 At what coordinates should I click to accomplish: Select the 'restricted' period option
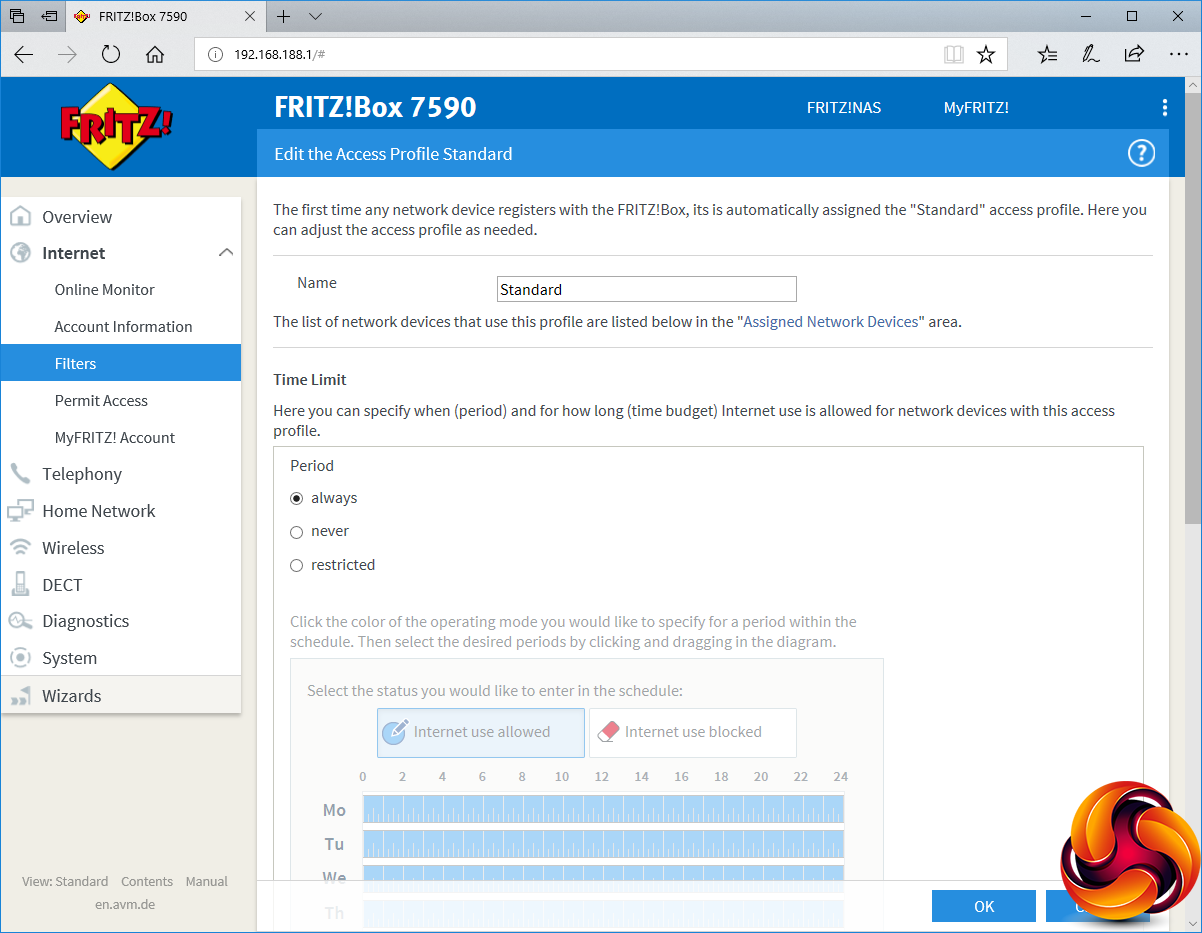pyautogui.click(x=296, y=566)
